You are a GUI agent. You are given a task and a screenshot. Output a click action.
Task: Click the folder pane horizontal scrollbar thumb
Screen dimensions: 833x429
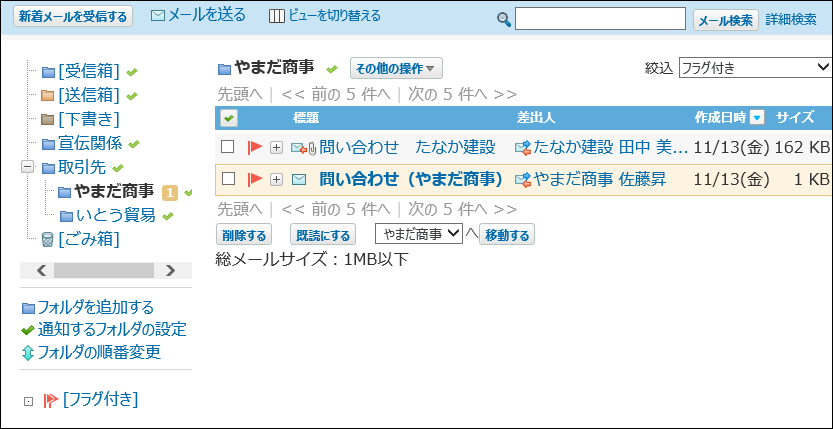pos(104,270)
